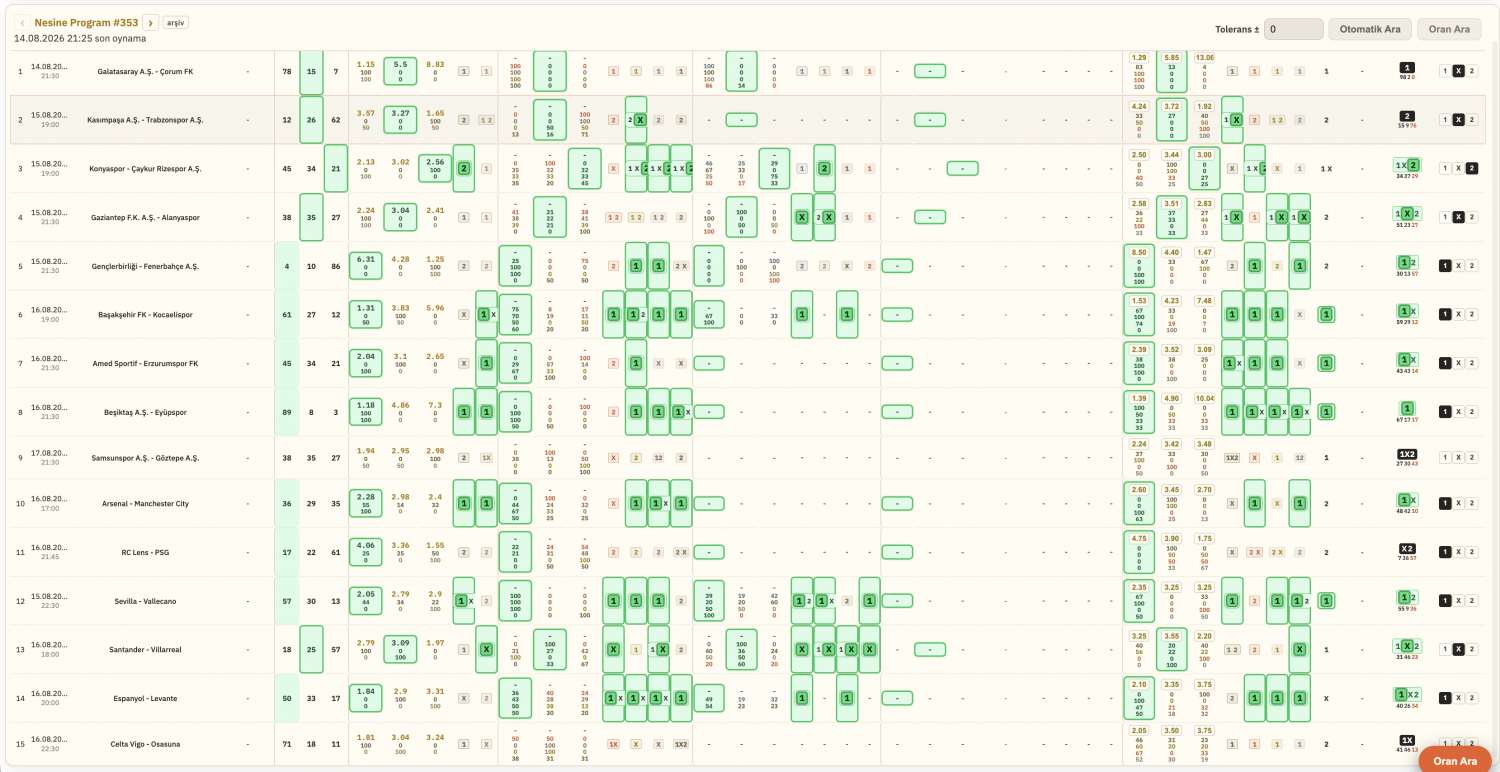Click the 14.08.2026 21:25 son oynama text

tap(80, 39)
